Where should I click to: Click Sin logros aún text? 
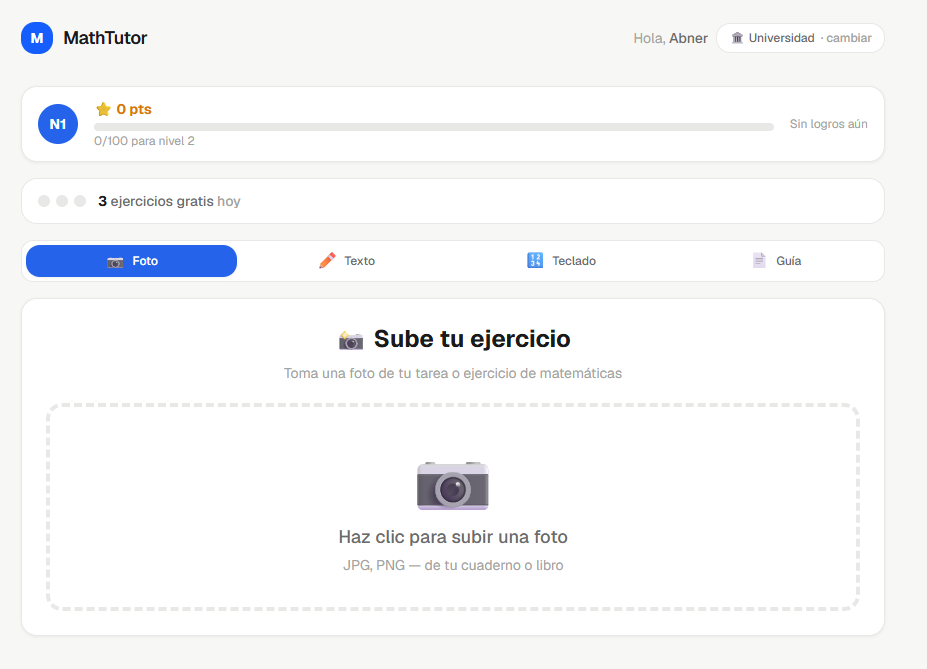click(x=828, y=124)
